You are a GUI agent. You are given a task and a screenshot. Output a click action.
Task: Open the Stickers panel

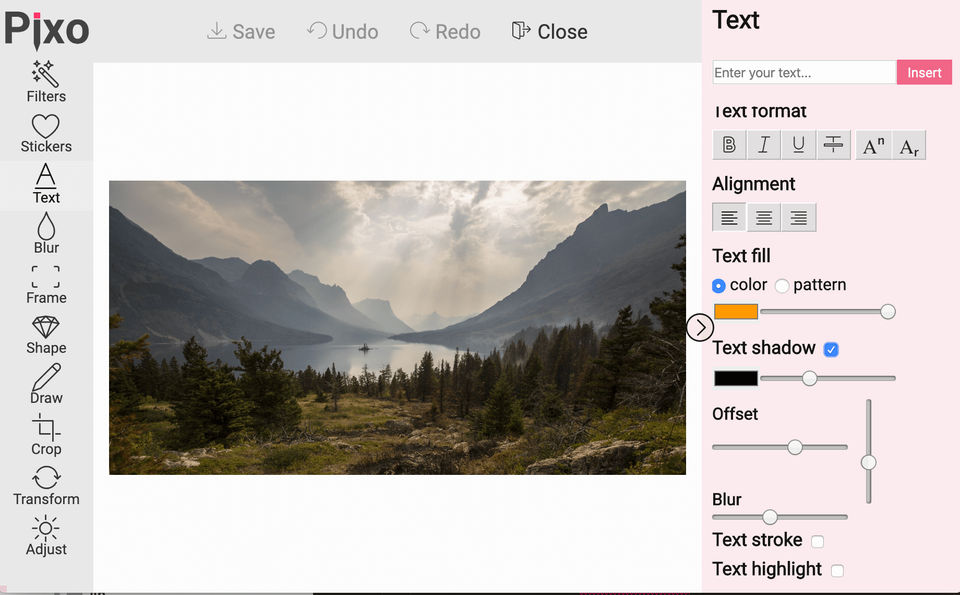pos(46,133)
